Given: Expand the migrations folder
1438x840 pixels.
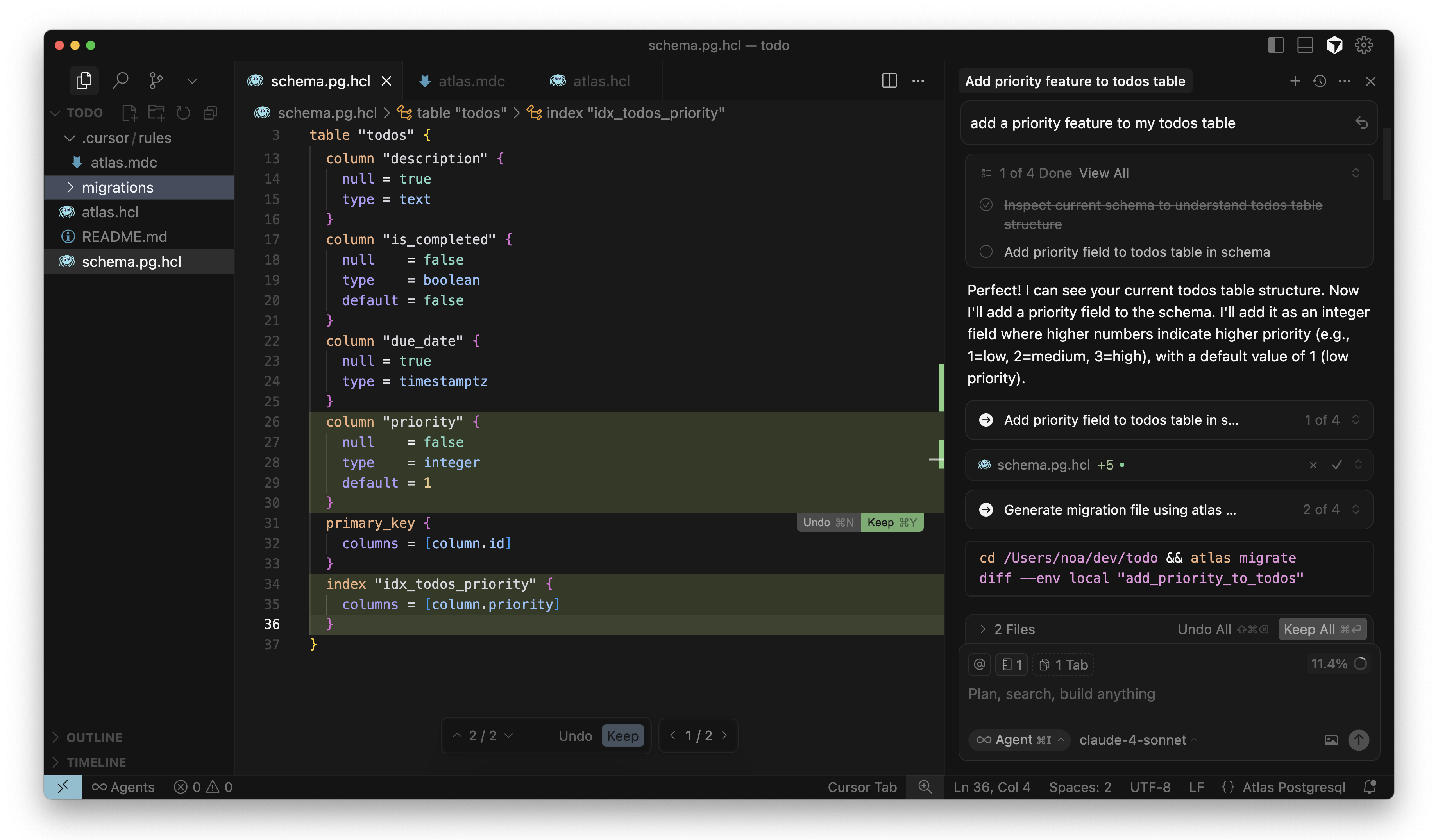Looking at the screenshot, I should [117, 187].
